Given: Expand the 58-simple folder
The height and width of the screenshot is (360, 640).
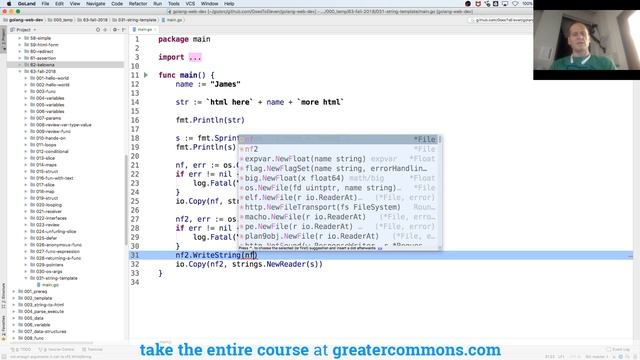Looking at the screenshot, I should tap(20, 38).
